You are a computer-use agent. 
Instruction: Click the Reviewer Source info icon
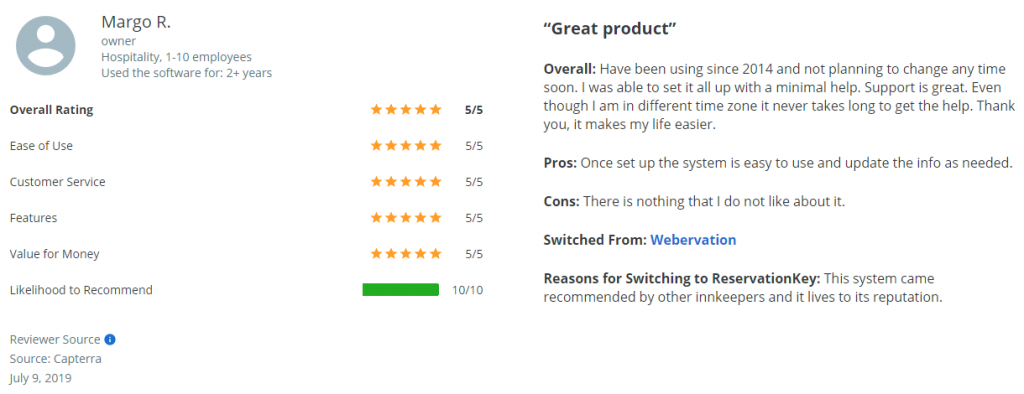point(110,340)
